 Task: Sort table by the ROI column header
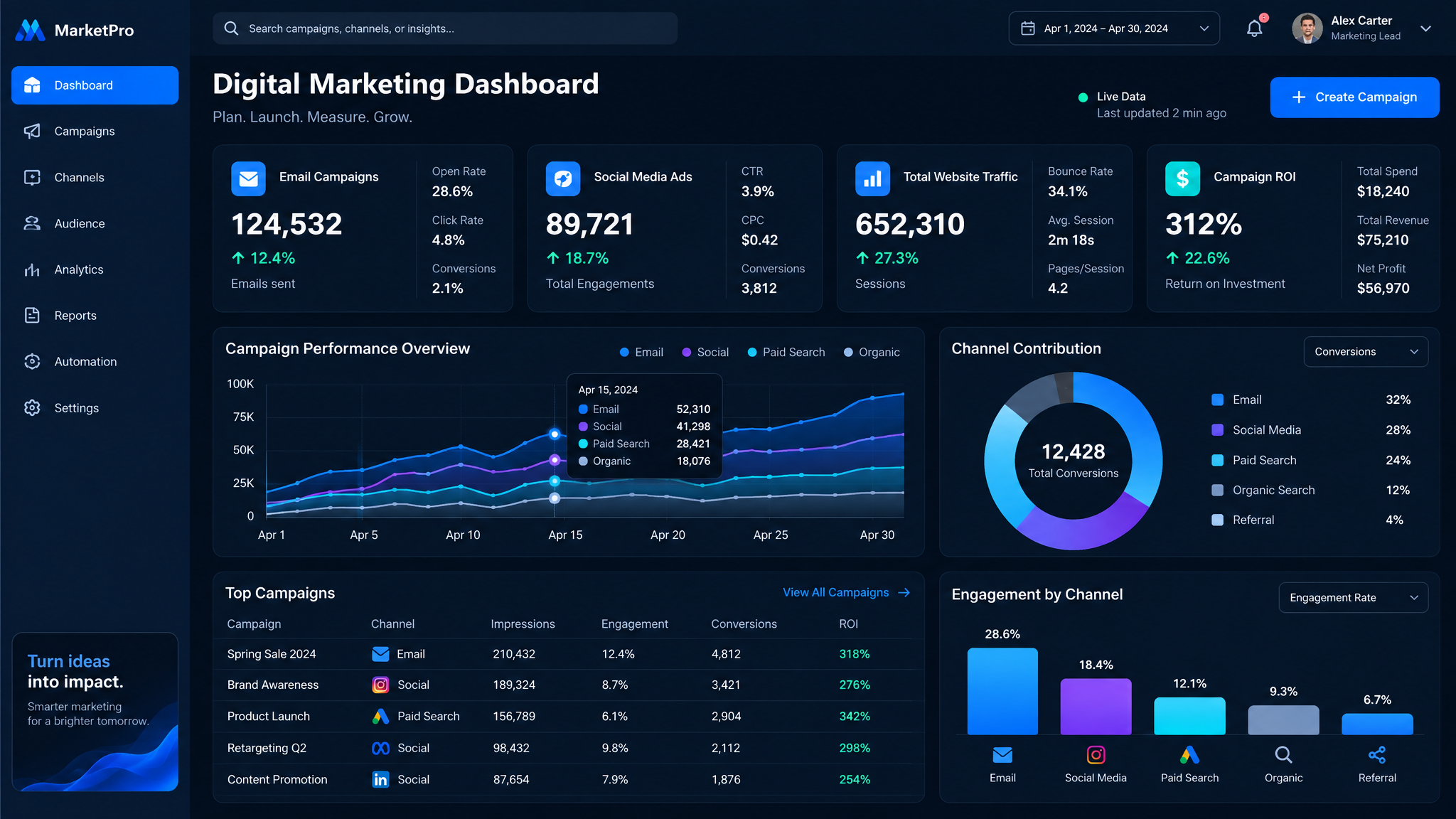point(848,623)
